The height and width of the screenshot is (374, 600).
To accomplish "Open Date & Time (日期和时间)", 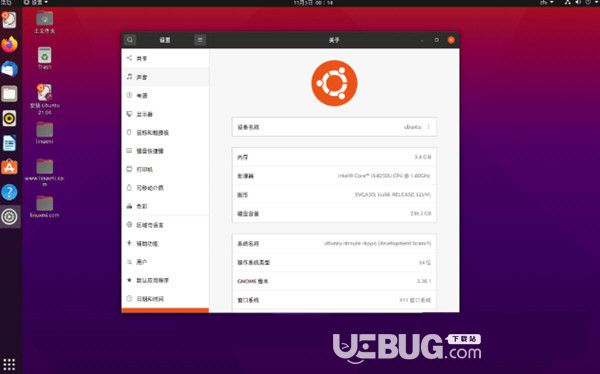I will click(165, 299).
